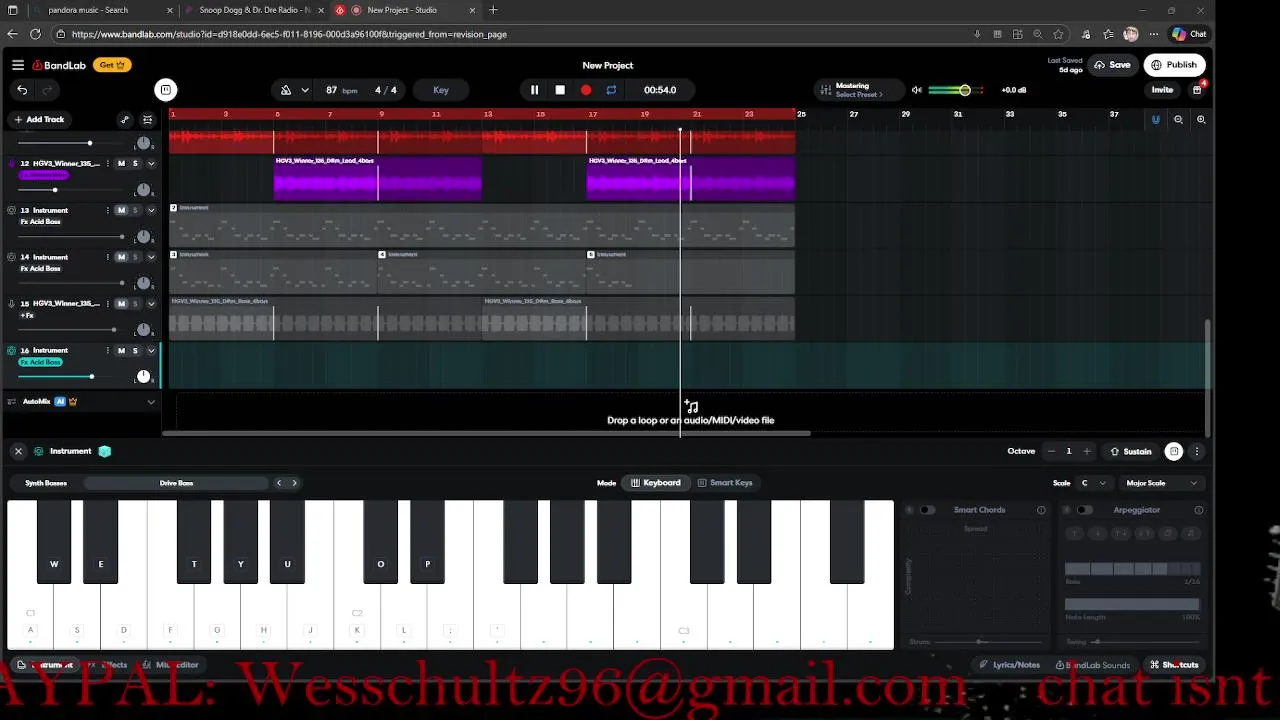This screenshot has width=1280, height=720.
Task: Click the BandLab logo
Action: [59, 65]
